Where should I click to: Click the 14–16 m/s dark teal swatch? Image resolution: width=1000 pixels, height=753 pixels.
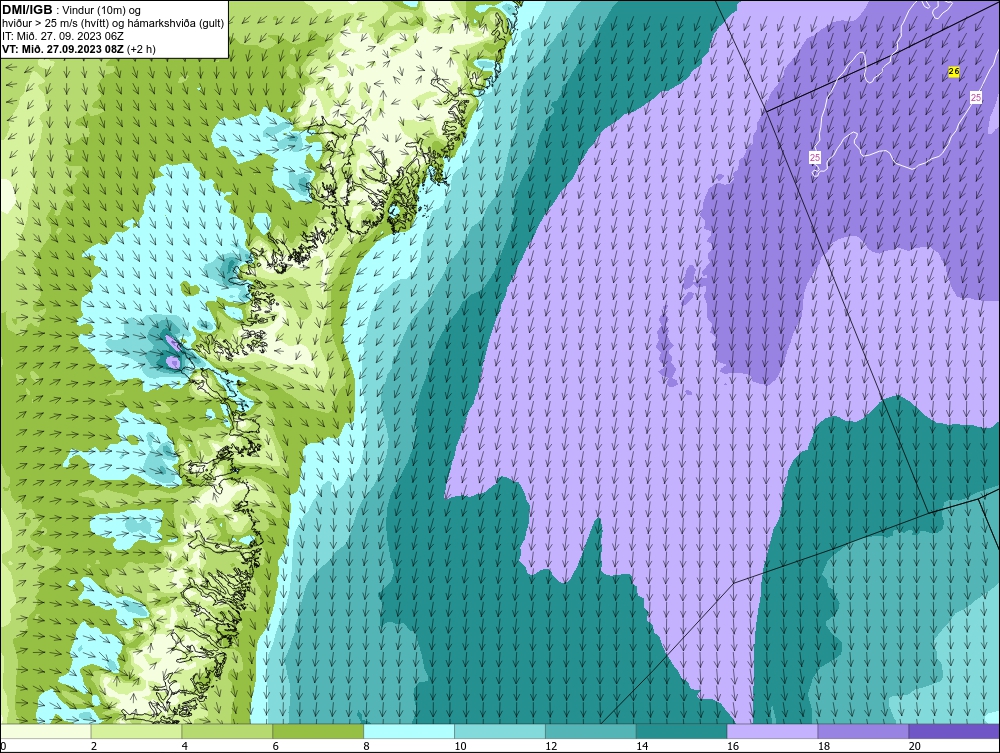[682, 731]
